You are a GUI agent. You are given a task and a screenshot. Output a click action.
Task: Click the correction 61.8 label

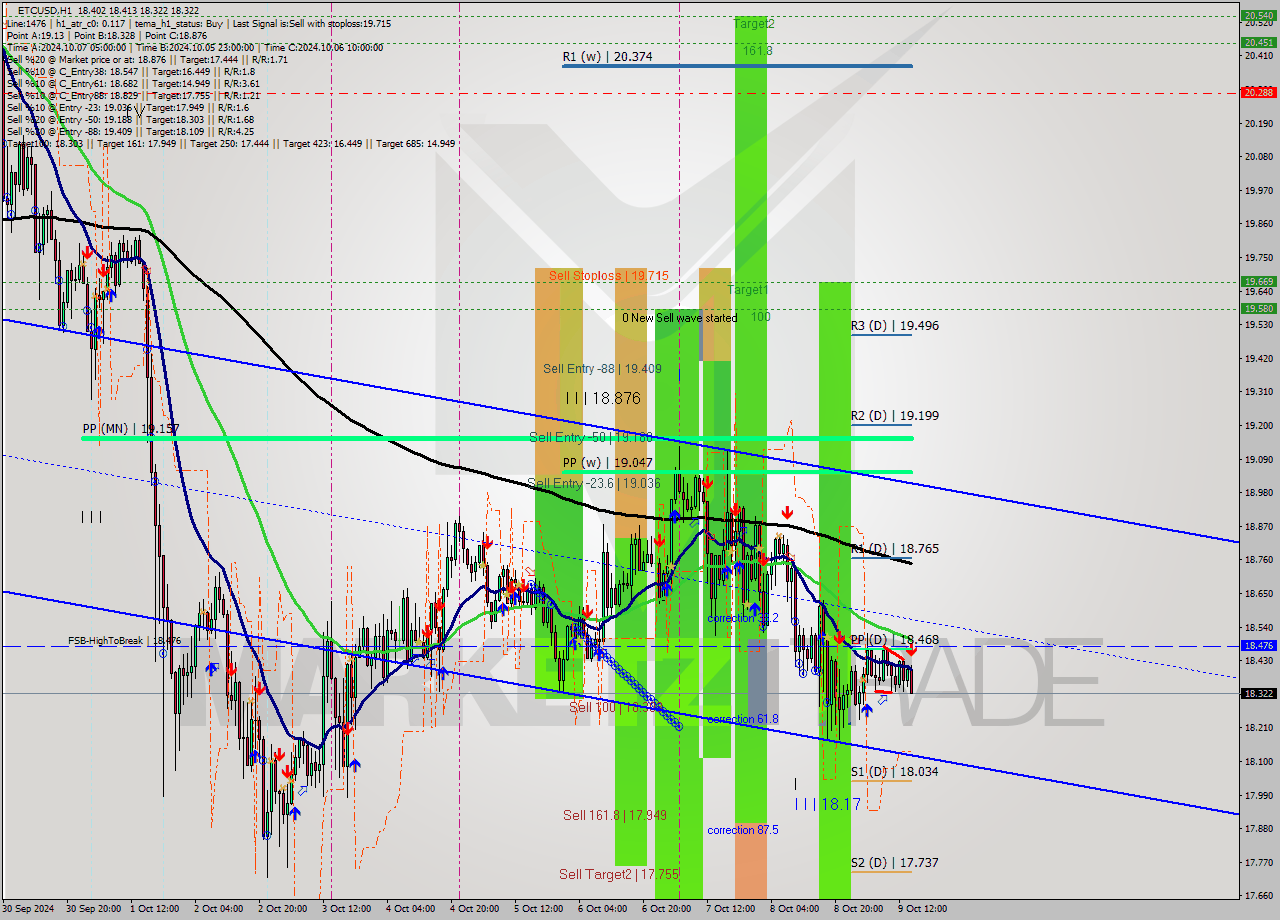click(742, 720)
